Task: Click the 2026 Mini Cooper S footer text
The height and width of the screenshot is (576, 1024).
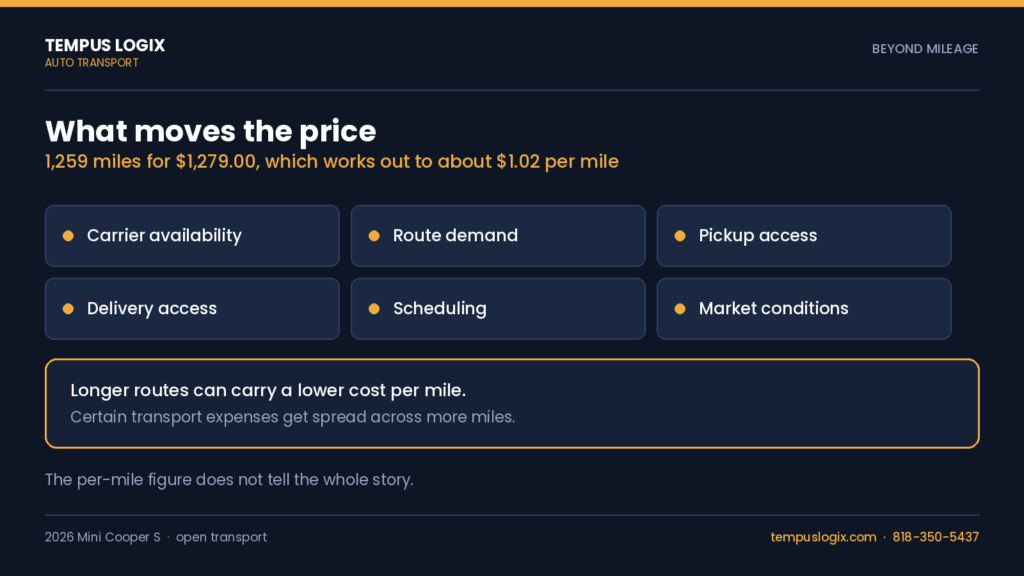Action: [103, 537]
